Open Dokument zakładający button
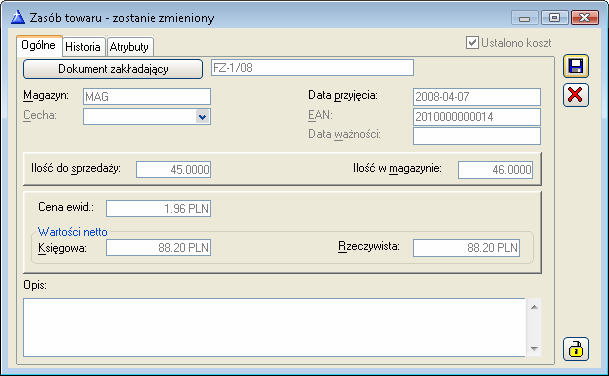 point(113,69)
